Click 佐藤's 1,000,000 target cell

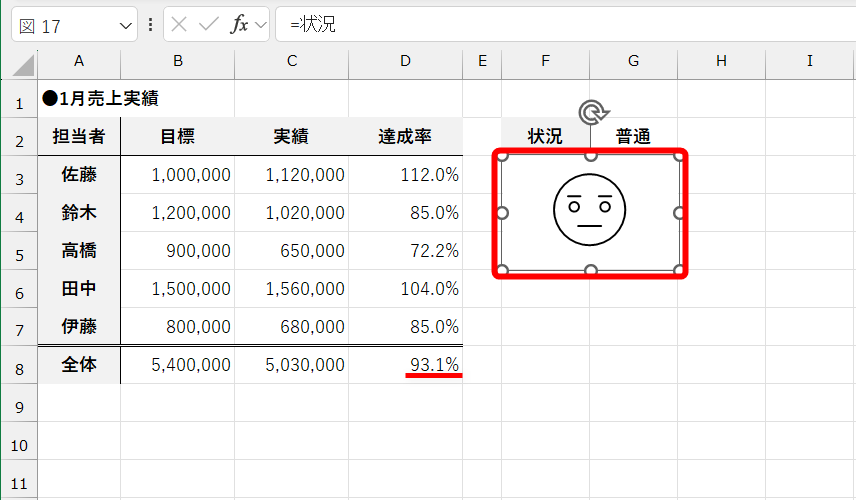(x=177, y=175)
